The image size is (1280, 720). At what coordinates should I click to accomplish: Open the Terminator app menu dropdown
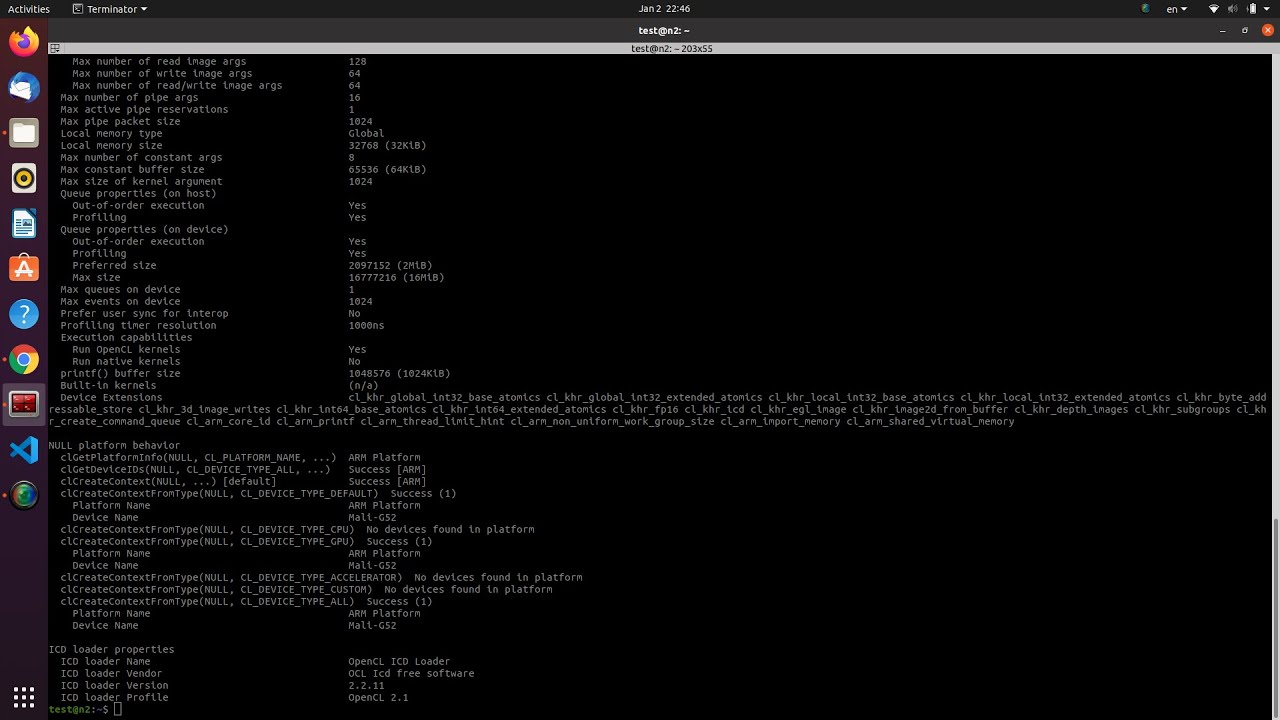(110, 9)
